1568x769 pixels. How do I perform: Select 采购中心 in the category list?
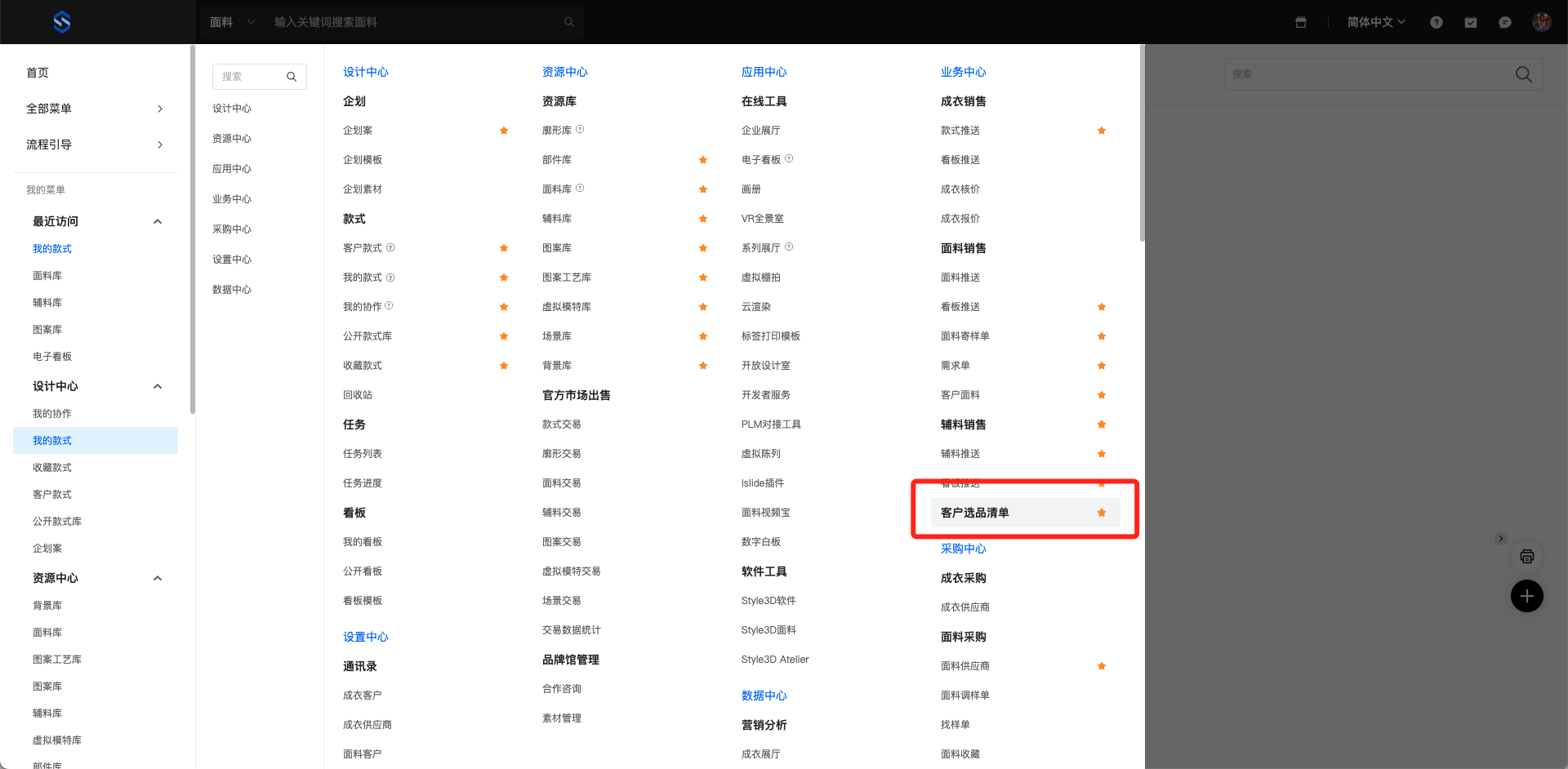tap(232, 229)
